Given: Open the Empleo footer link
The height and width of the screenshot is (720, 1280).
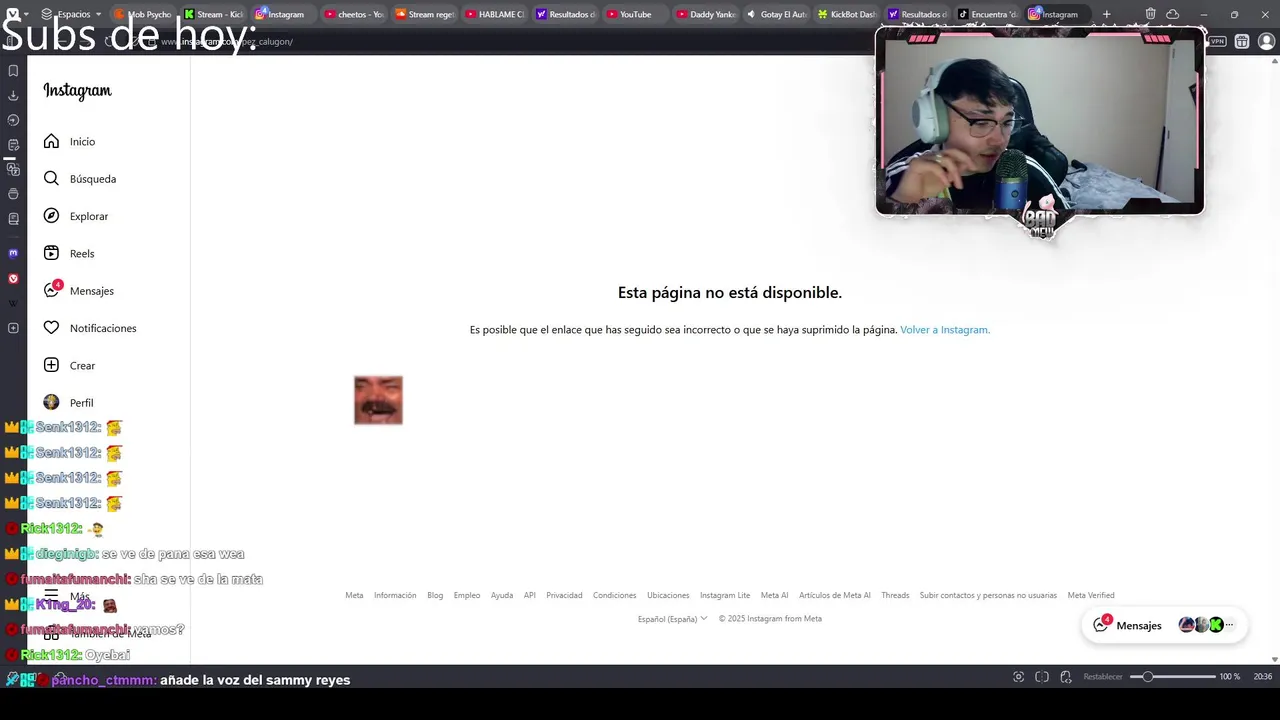Looking at the screenshot, I should 467,595.
